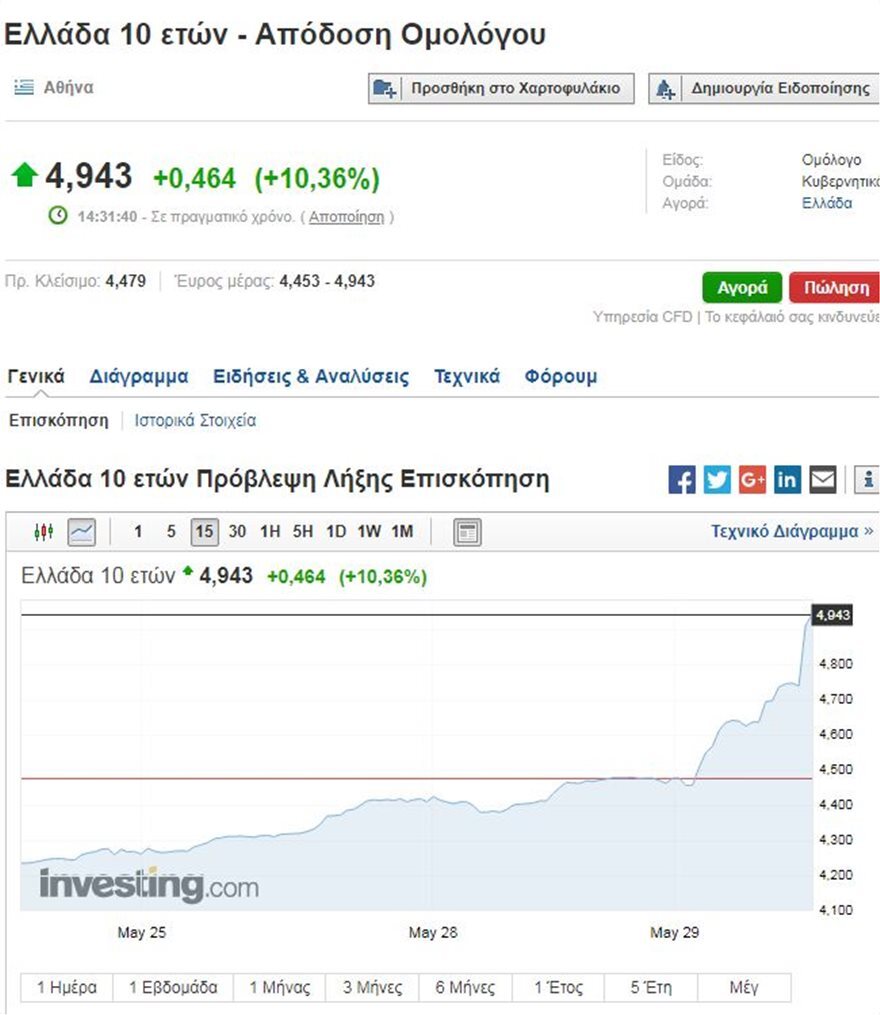Click the green Αγορά button
880x1015 pixels.
click(x=742, y=288)
